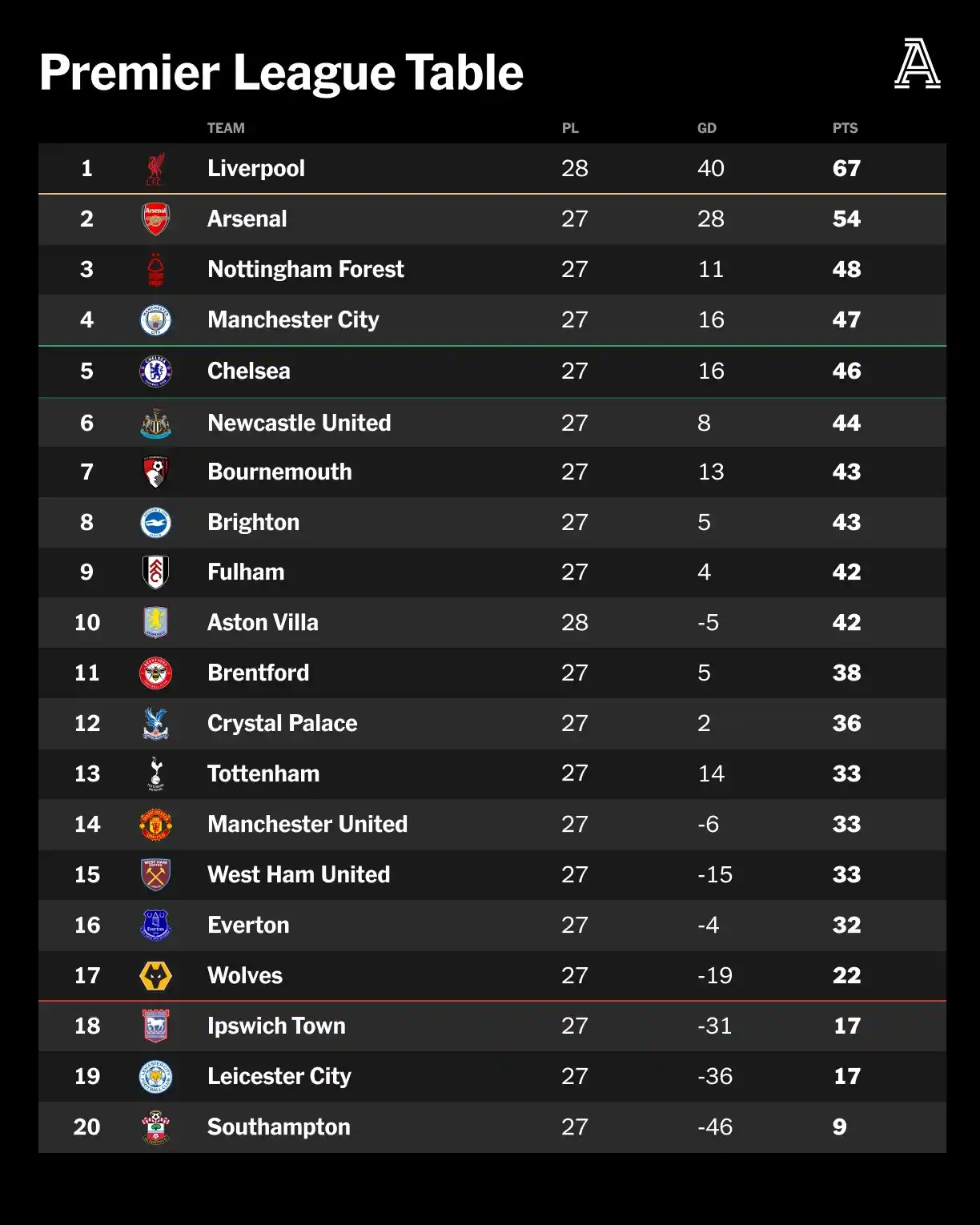This screenshot has height=1225, width=980.
Task: Click the Liverpool club crest
Action: (155, 168)
